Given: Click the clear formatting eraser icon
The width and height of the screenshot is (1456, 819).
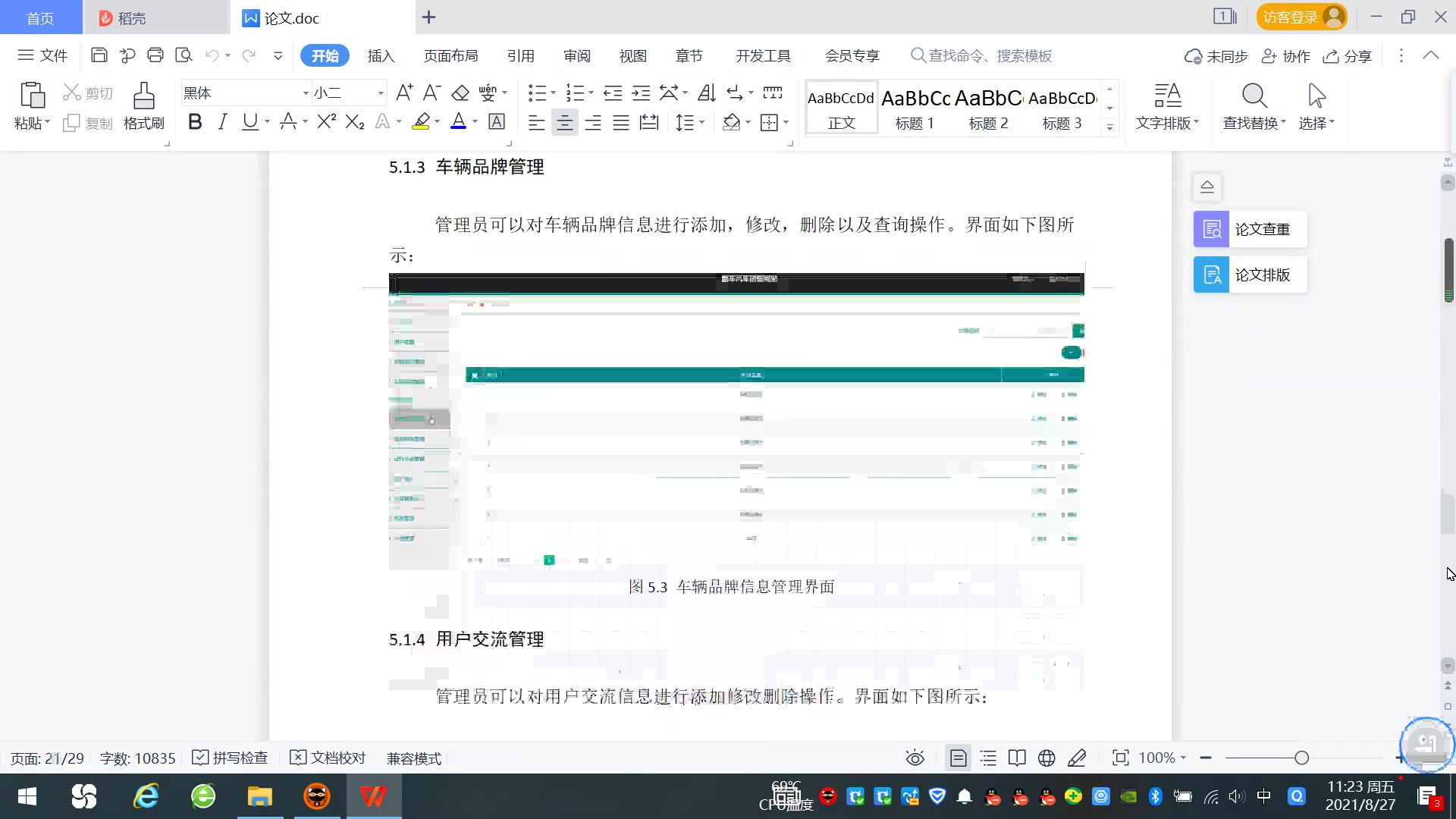Looking at the screenshot, I should (460, 93).
